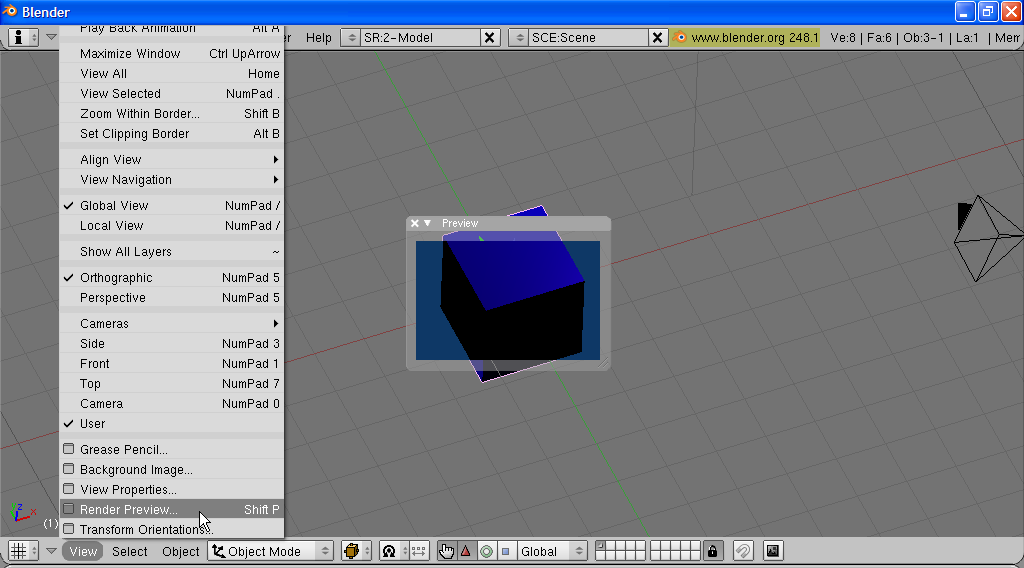Viewport: 1024px width, 568px height.
Task: Switch to Front view
Action: point(172,364)
